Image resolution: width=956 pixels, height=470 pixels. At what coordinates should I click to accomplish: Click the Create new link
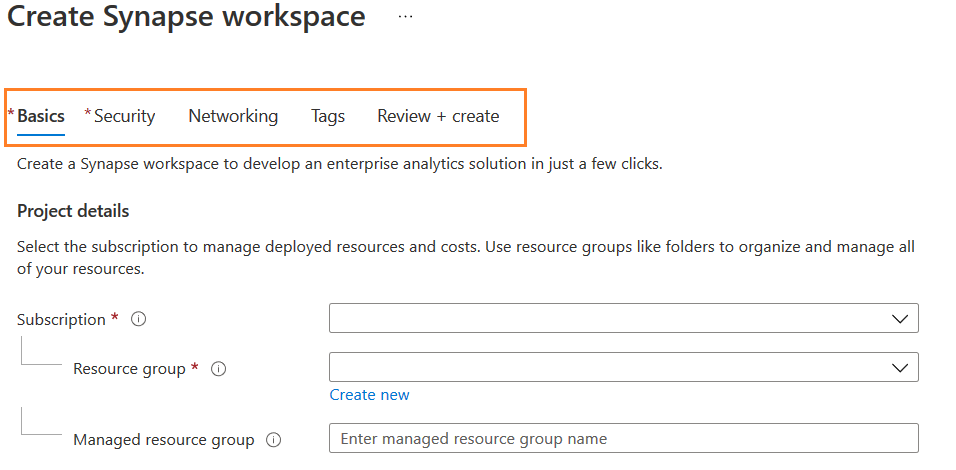click(x=369, y=395)
